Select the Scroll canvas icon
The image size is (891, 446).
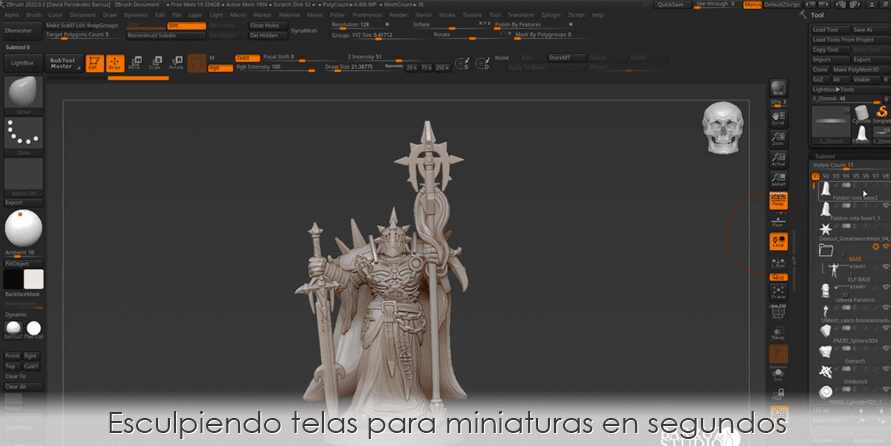tap(778, 118)
